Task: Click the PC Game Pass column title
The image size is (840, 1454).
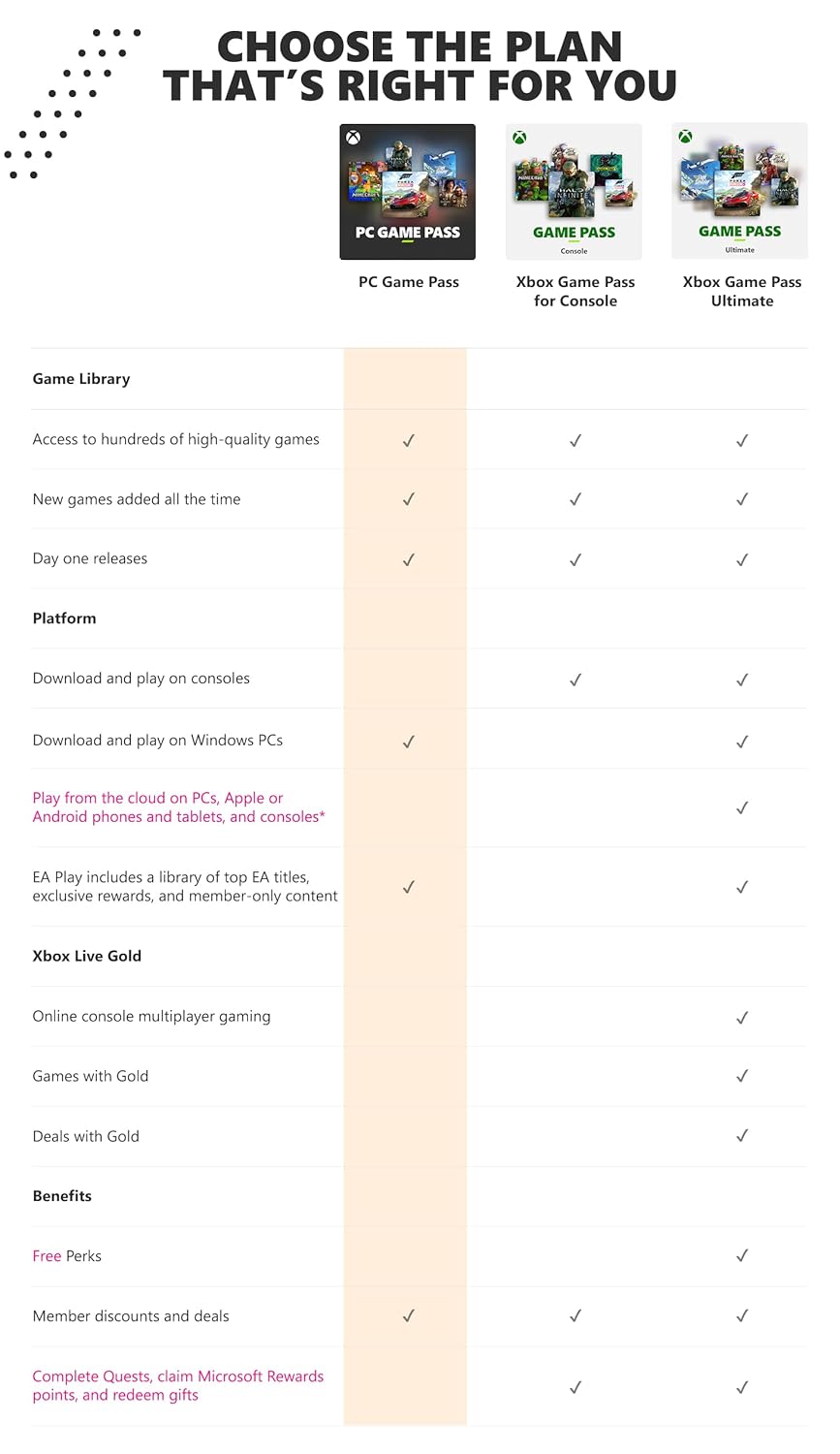Action: click(409, 282)
